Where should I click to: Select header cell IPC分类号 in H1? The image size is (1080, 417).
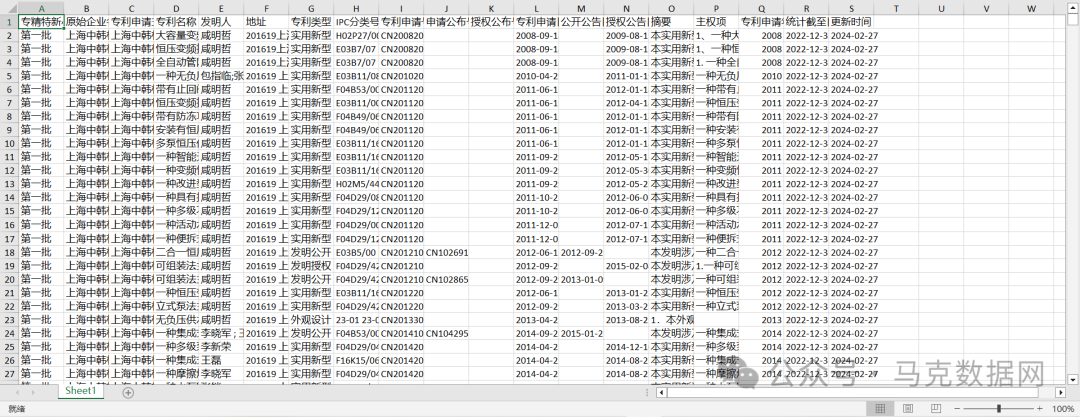[356, 21]
